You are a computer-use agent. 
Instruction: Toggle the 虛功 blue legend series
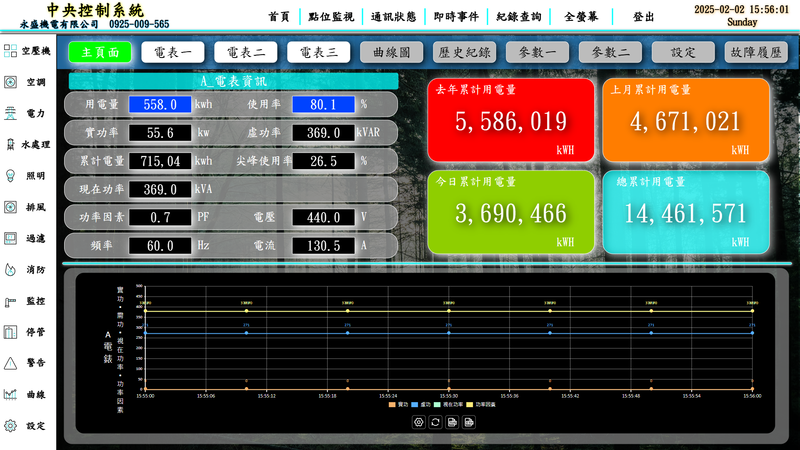[x=421, y=405]
